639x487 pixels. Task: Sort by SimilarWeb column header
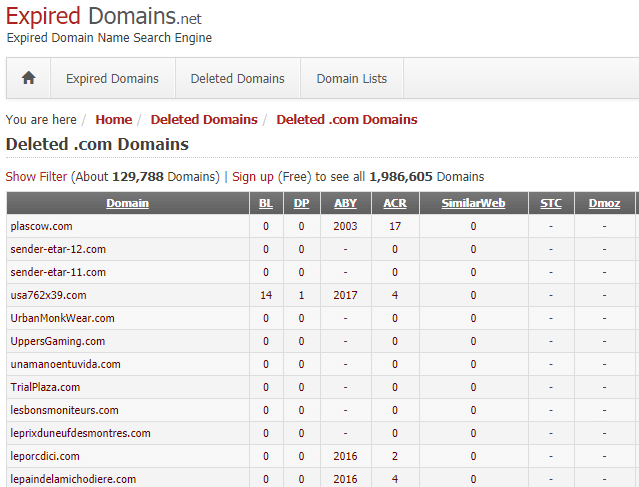[x=473, y=203]
